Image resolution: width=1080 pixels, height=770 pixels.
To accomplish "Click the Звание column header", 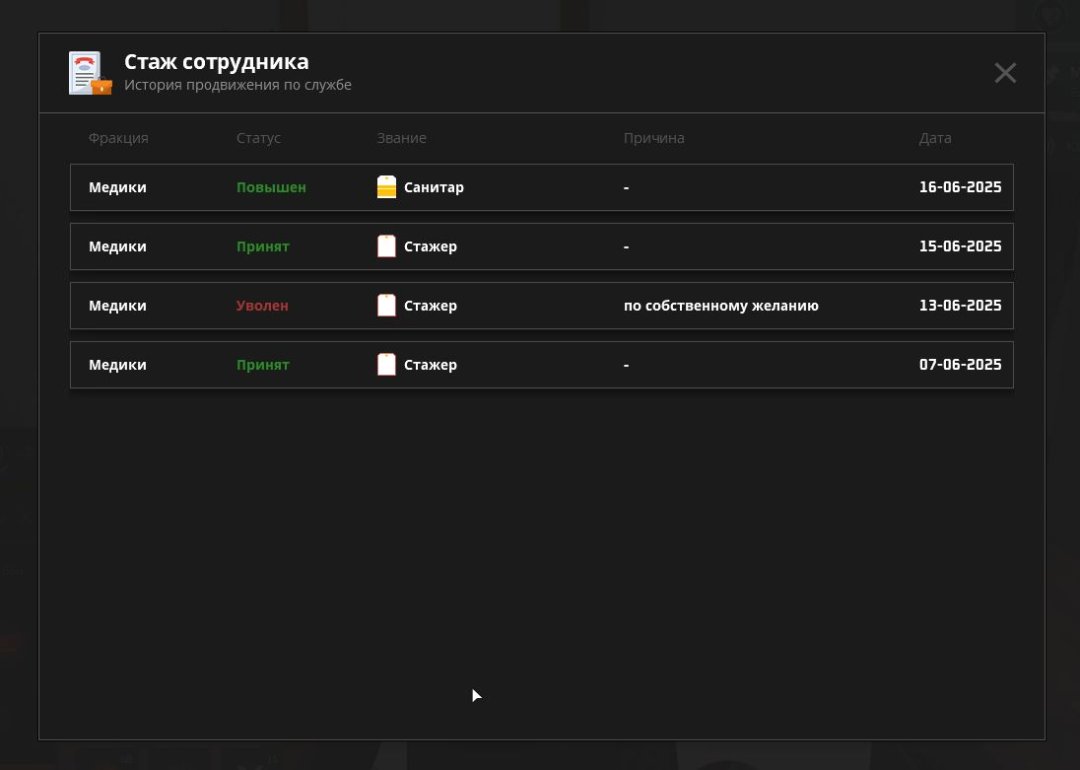I will click(x=401, y=138).
